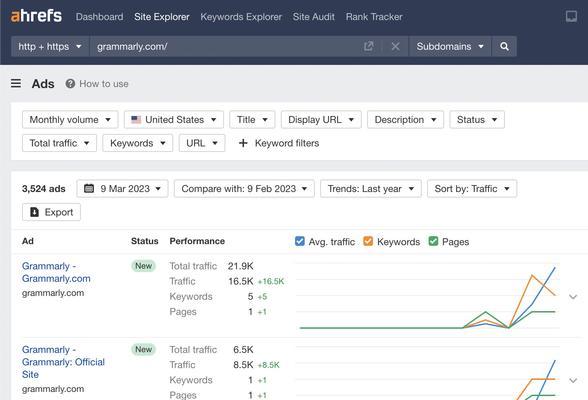This screenshot has width=588, height=400.
Task: Open URL in new tab icon
Action: [369, 46]
